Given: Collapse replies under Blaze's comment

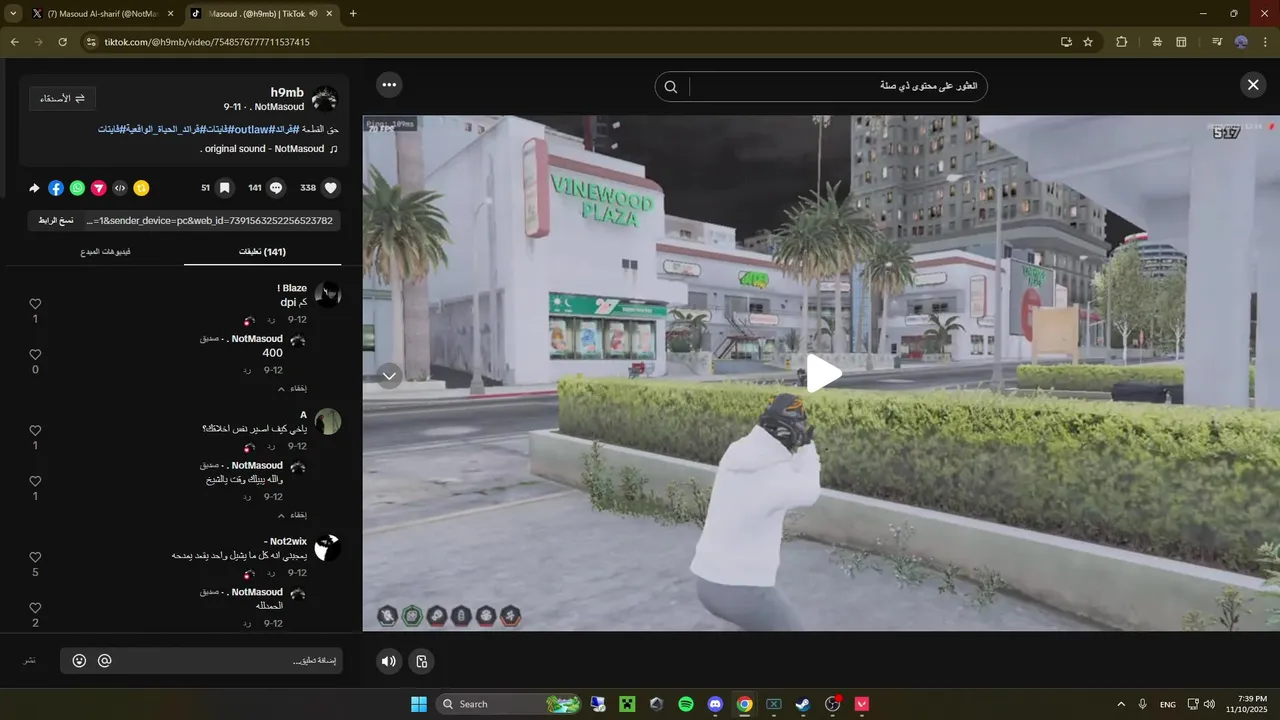Looking at the screenshot, I should point(292,388).
